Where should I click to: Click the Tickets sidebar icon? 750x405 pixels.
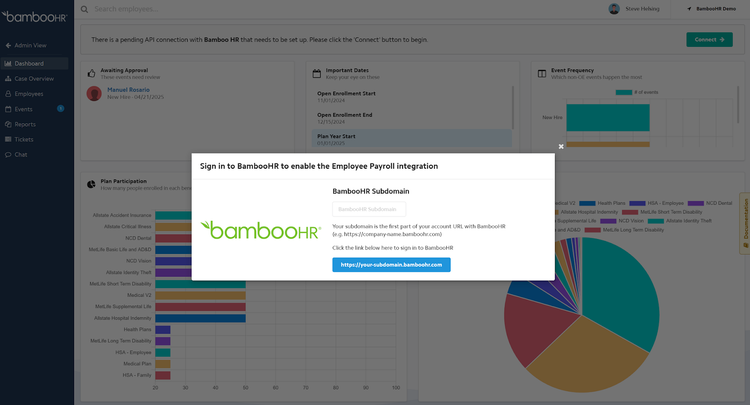[8, 139]
